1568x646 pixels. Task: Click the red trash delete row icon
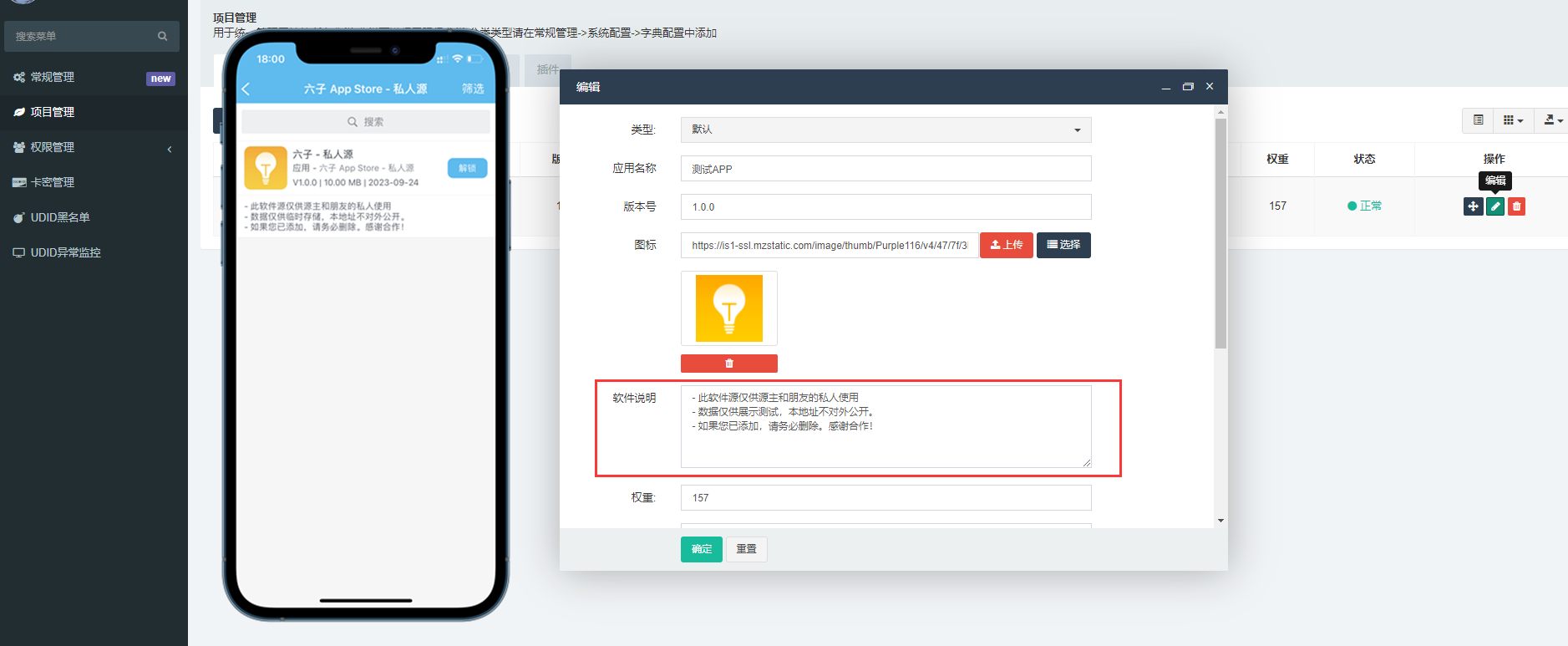tap(1516, 206)
